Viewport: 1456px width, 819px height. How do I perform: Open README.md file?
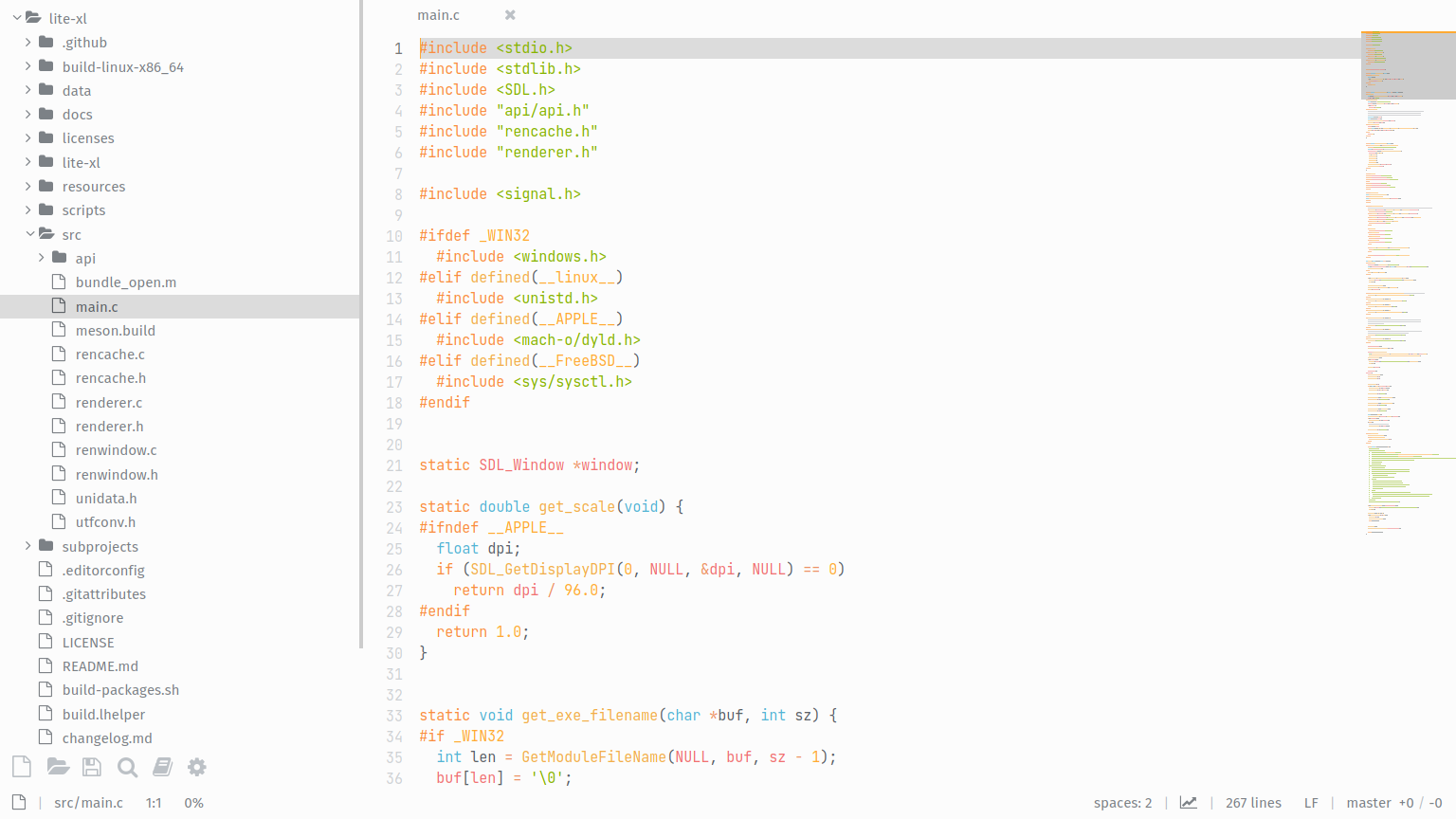100,666
